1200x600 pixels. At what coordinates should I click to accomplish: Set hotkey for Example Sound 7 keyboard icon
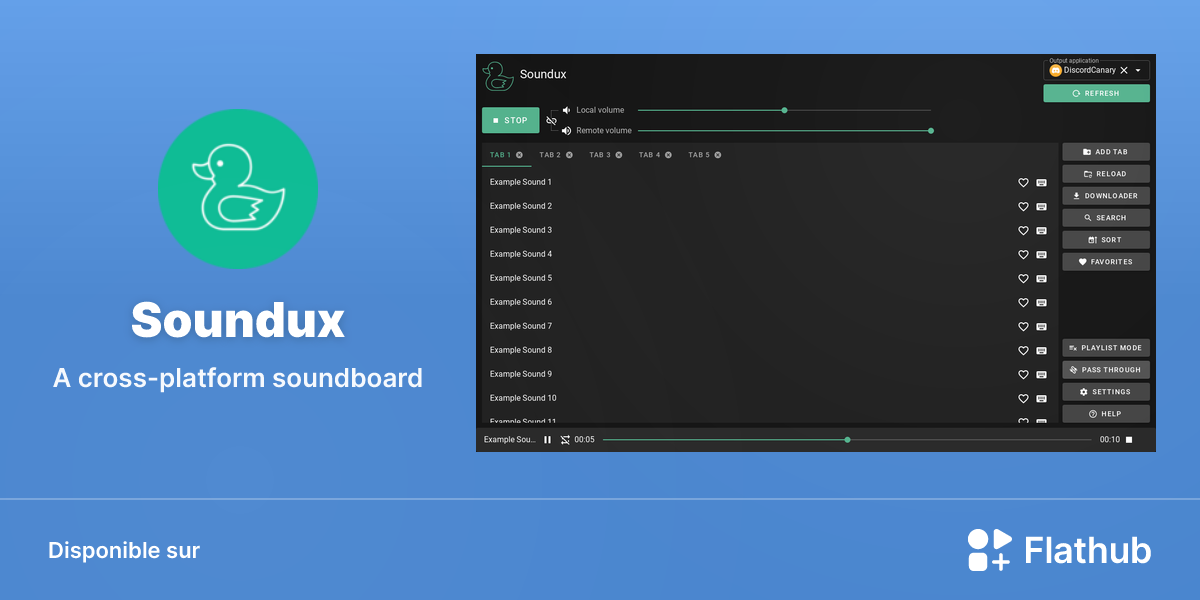[x=1041, y=327]
